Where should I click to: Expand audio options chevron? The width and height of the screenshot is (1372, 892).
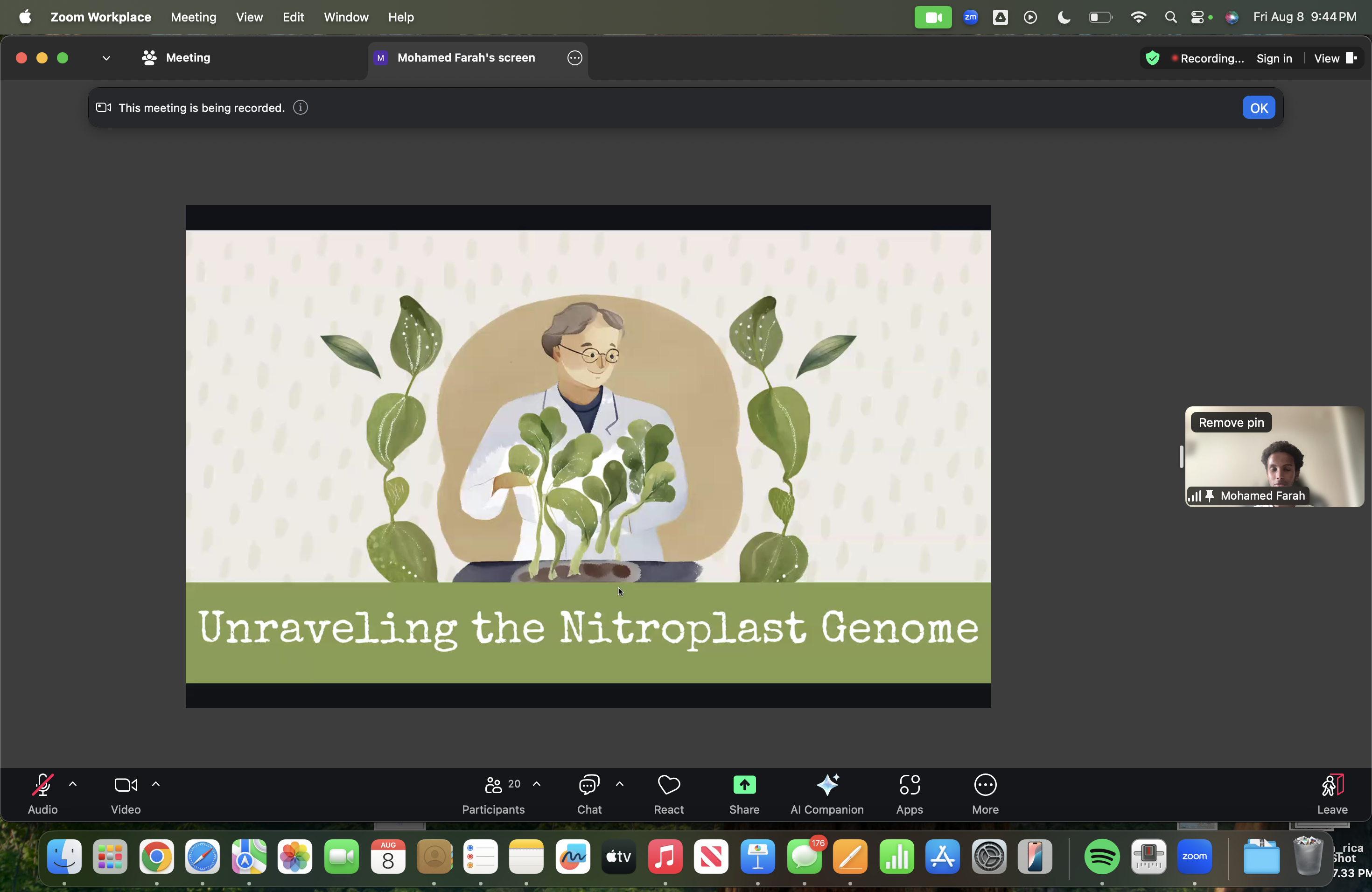(73, 784)
